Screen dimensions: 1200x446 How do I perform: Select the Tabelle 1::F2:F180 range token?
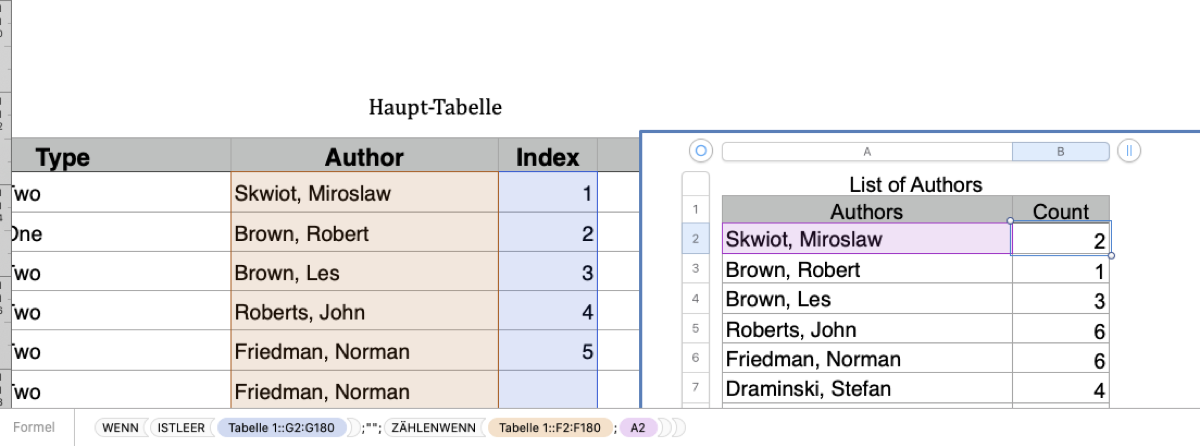coord(550,428)
